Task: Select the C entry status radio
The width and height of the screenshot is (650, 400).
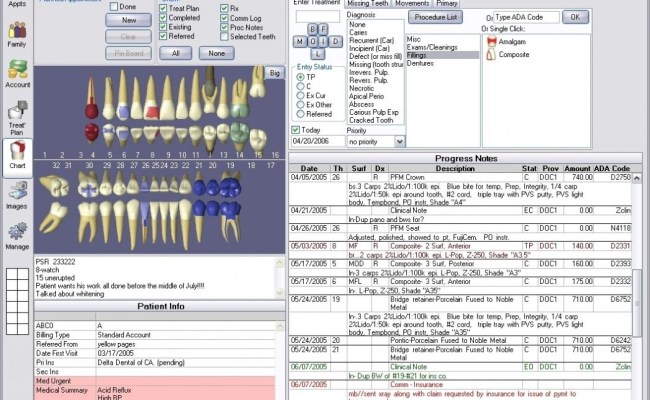Action: [x=300, y=86]
